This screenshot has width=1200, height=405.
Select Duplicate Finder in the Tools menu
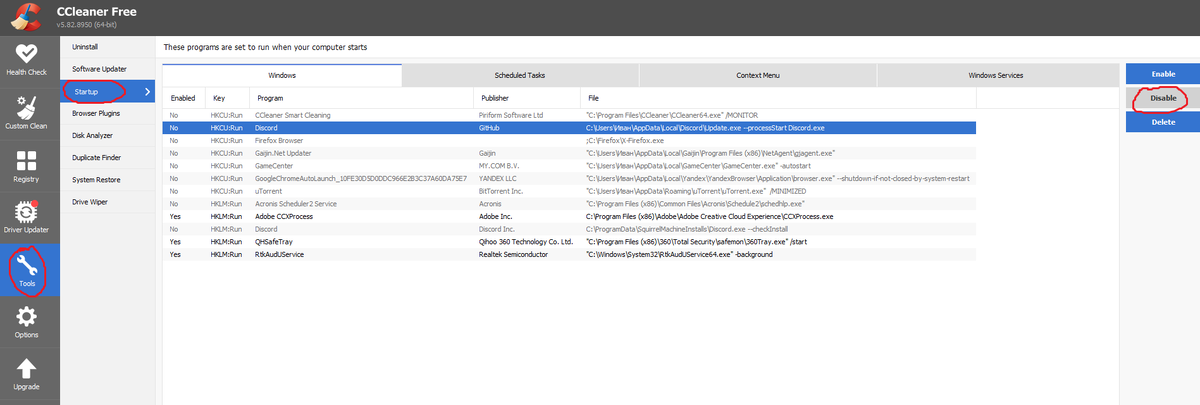coord(107,157)
